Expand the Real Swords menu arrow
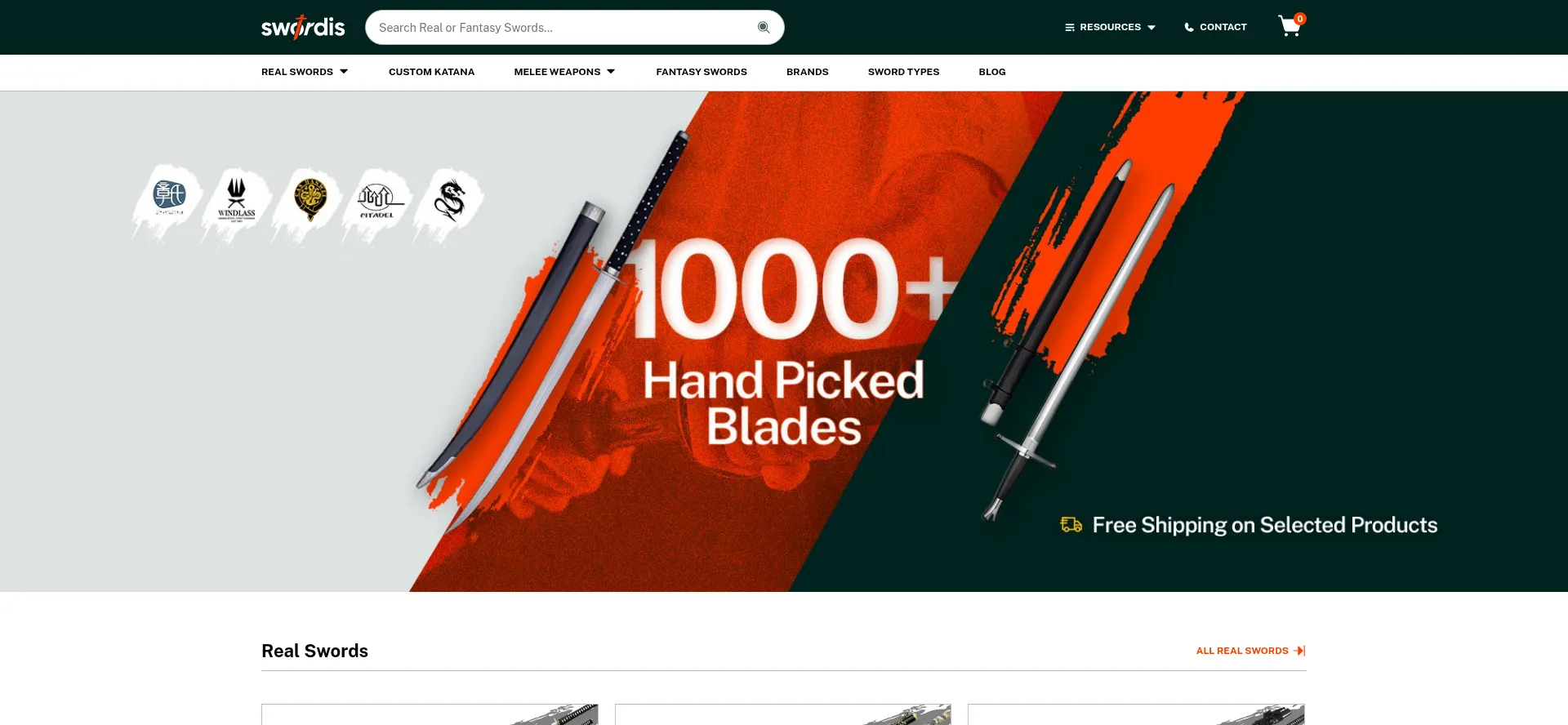Image resolution: width=1568 pixels, height=725 pixels. pyautogui.click(x=344, y=72)
